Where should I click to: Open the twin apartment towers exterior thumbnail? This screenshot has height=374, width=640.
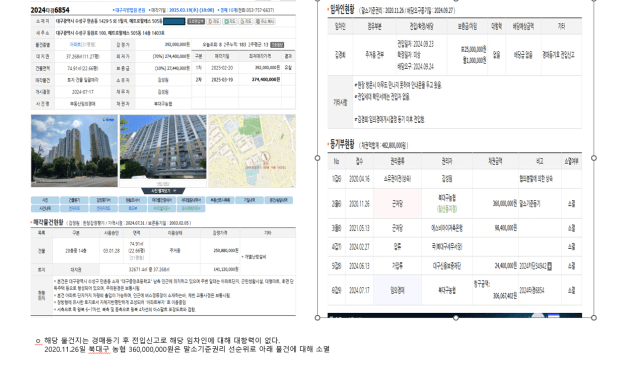click(x=74, y=151)
